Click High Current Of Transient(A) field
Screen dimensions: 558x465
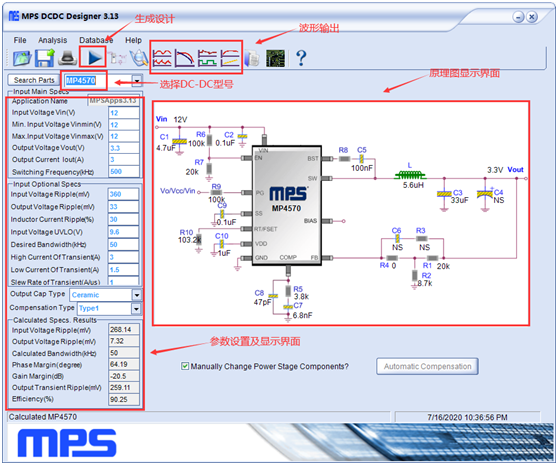(x=123, y=257)
